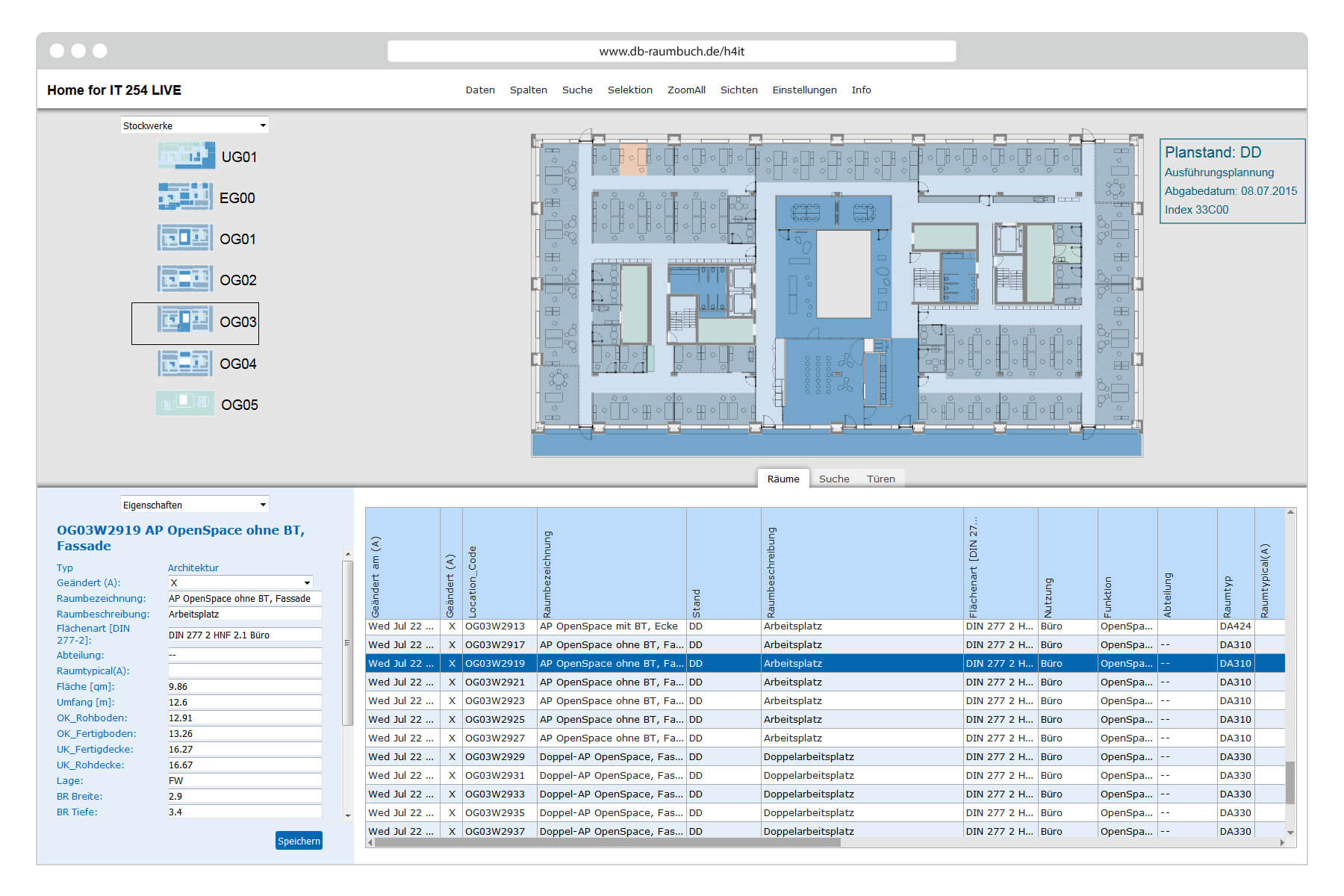Switch to the OG02 floor icon
The image size is (1344, 896).
185,279
